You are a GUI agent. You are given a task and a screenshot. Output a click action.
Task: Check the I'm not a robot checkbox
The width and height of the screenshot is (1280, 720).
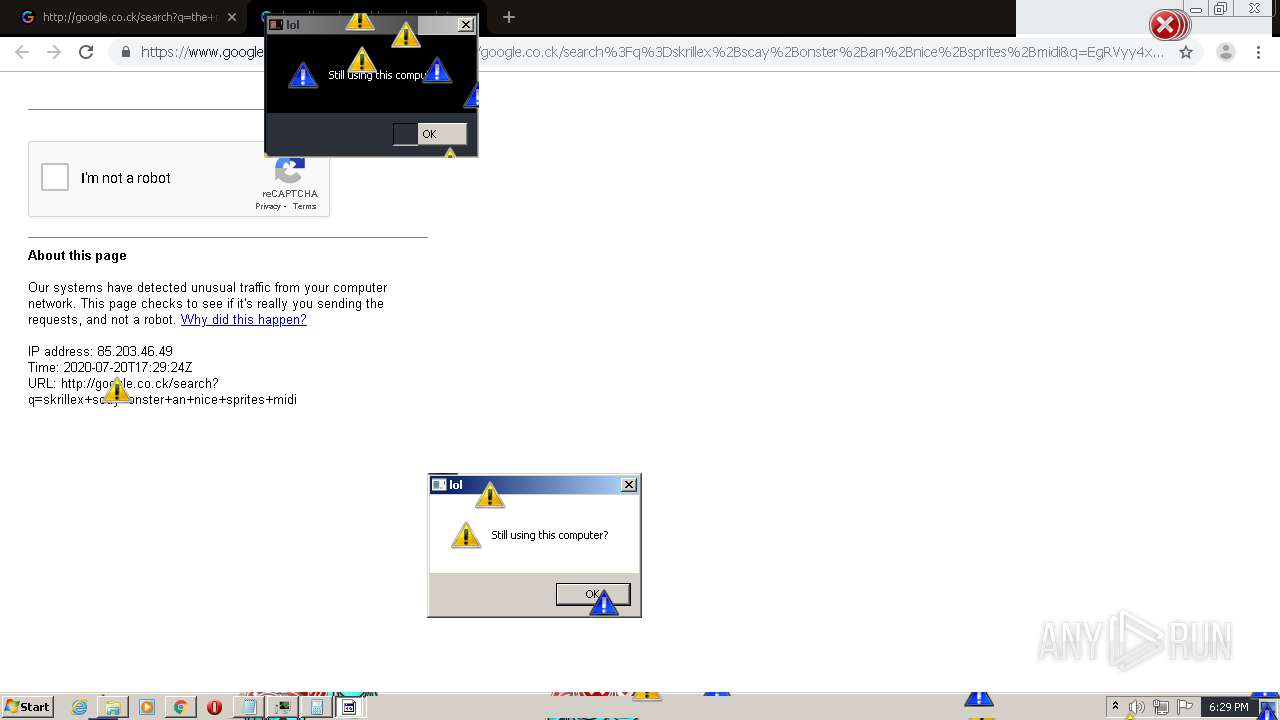pyautogui.click(x=55, y=178)
